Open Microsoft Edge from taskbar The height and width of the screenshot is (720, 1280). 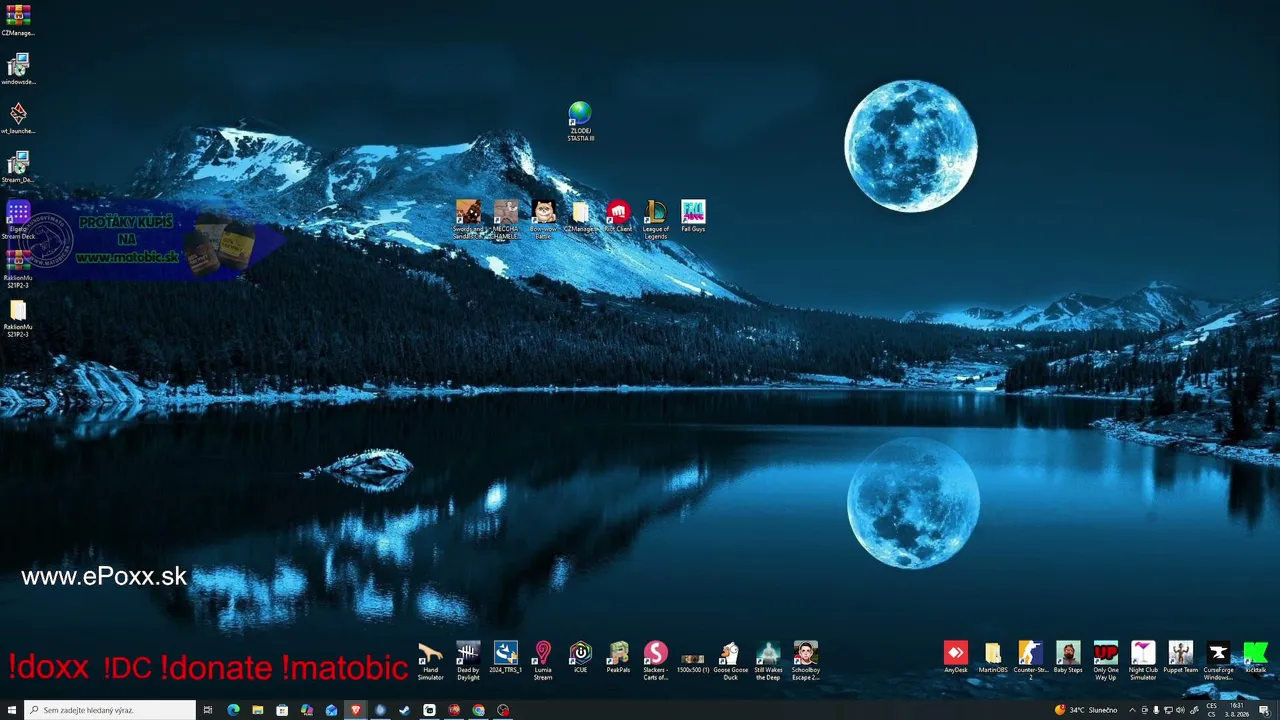pyautogui.click(x=233, y=710)
